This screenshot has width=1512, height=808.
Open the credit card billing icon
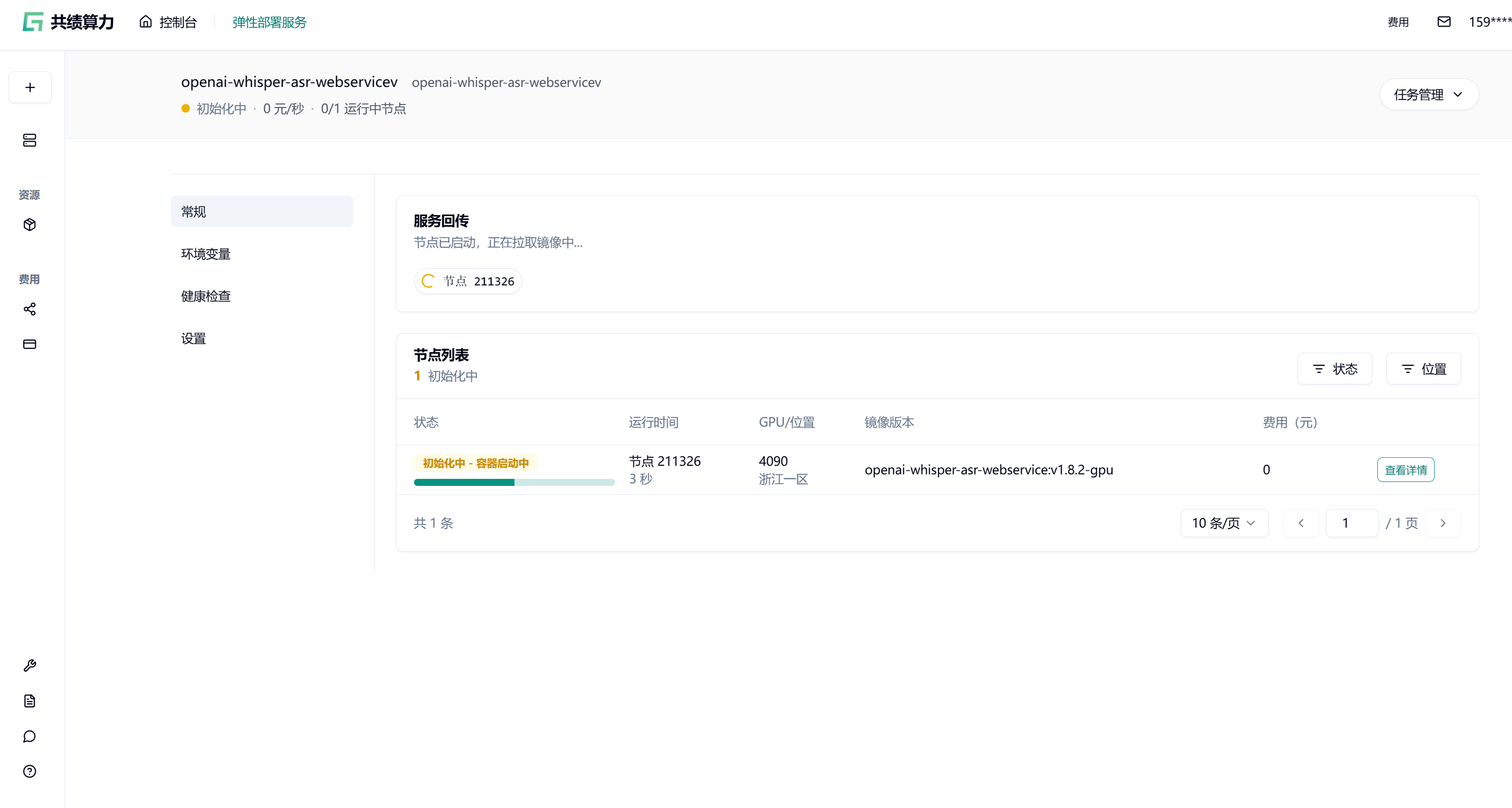point(30,344)
